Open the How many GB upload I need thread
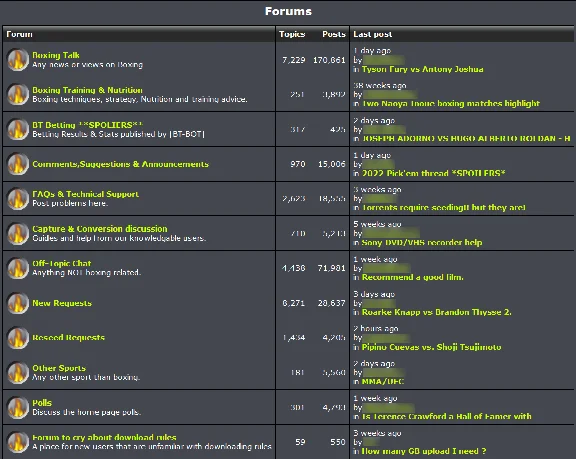 [x=424, y=451]
